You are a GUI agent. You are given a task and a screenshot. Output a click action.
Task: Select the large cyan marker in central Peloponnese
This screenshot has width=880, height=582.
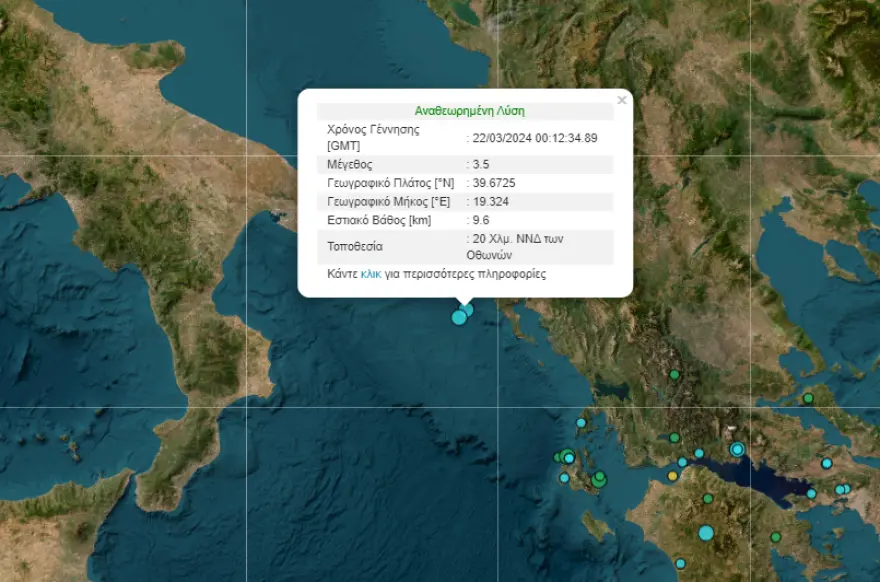tap(706, 533)
